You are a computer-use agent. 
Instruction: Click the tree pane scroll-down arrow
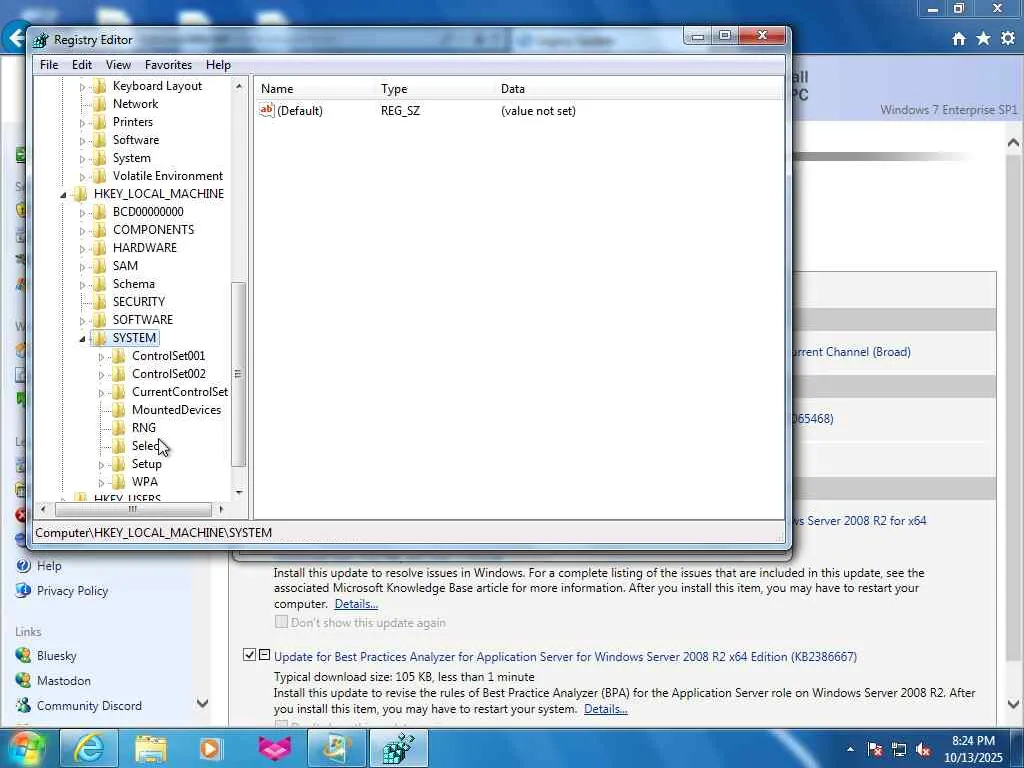coord(238,492)
